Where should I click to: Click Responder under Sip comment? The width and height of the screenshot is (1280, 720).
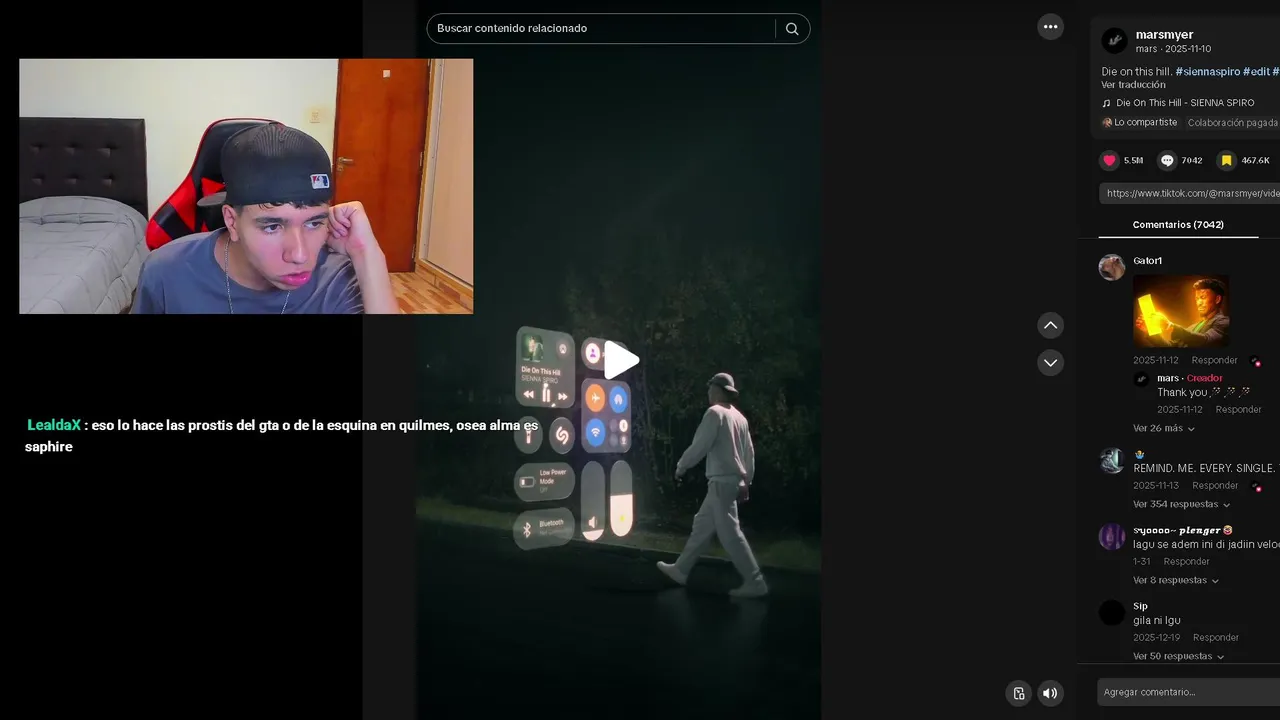1216,638
